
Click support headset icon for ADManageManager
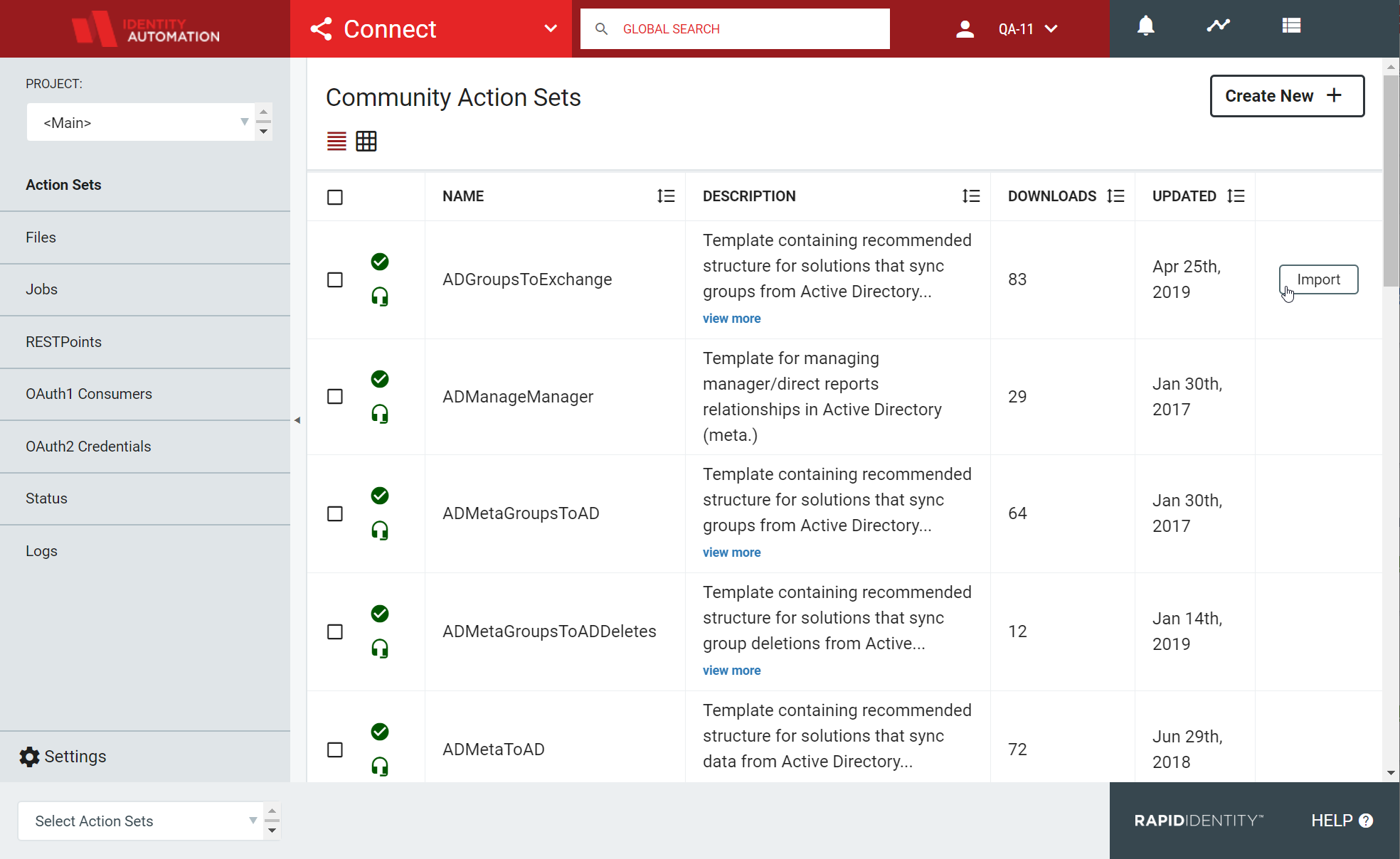380,415
